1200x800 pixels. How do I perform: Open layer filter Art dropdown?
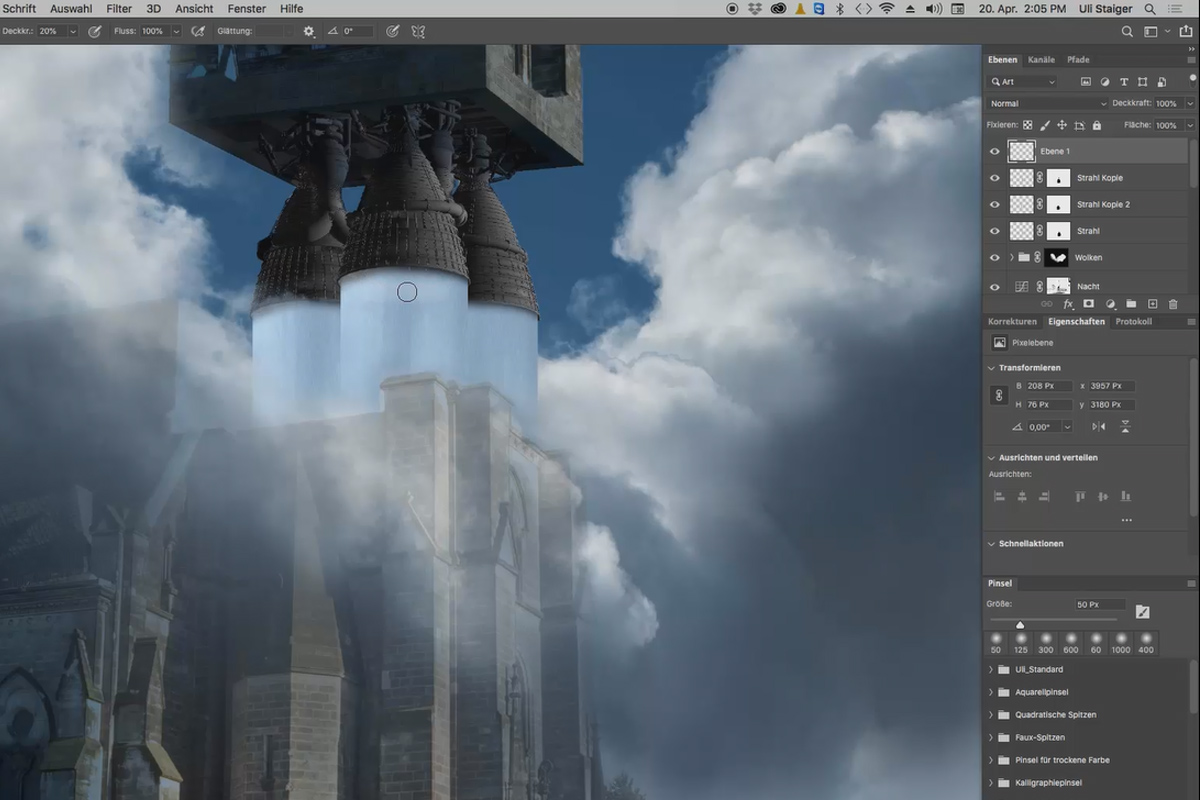(x=1022, y=82)
